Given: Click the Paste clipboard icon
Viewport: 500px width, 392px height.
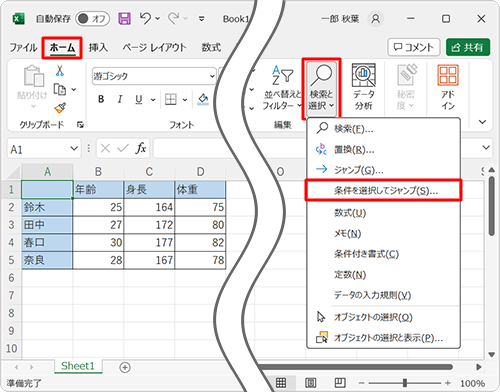Looking at the screenshot, I should (33, 76).
